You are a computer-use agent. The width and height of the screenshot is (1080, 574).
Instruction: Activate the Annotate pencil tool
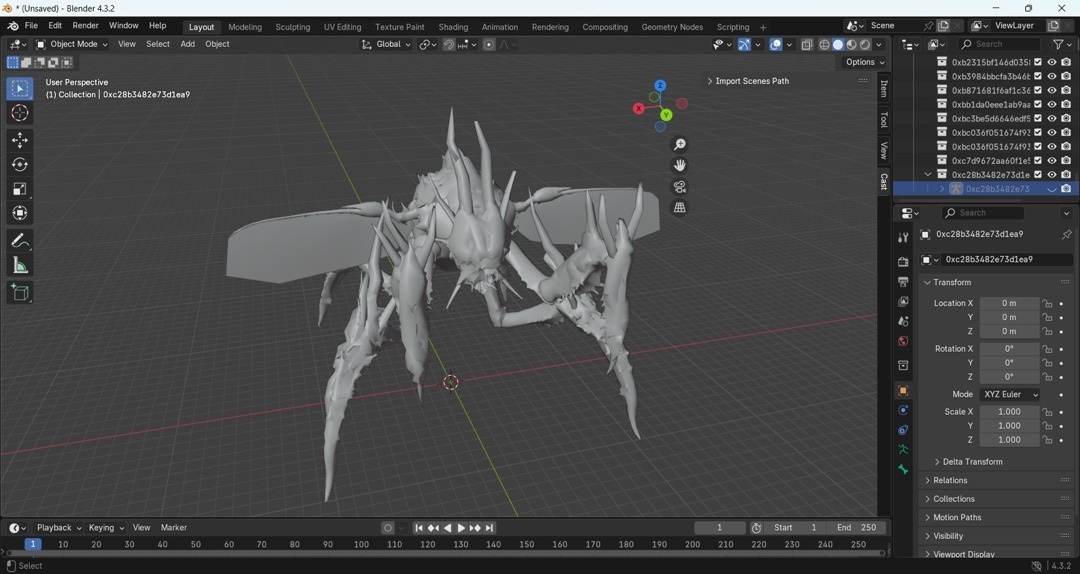[20, 241]
